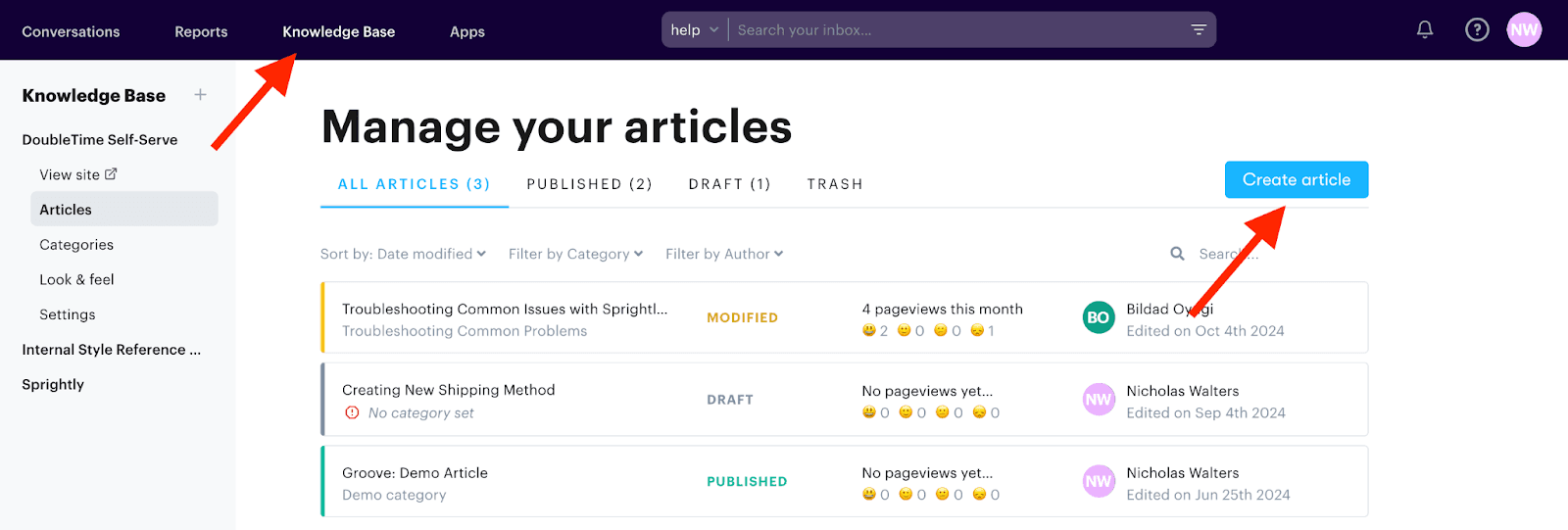This screenshot has height=530, width=1568.
Task: Select Internal Style Reference knowledge base
Action: (x=111, y=349)
